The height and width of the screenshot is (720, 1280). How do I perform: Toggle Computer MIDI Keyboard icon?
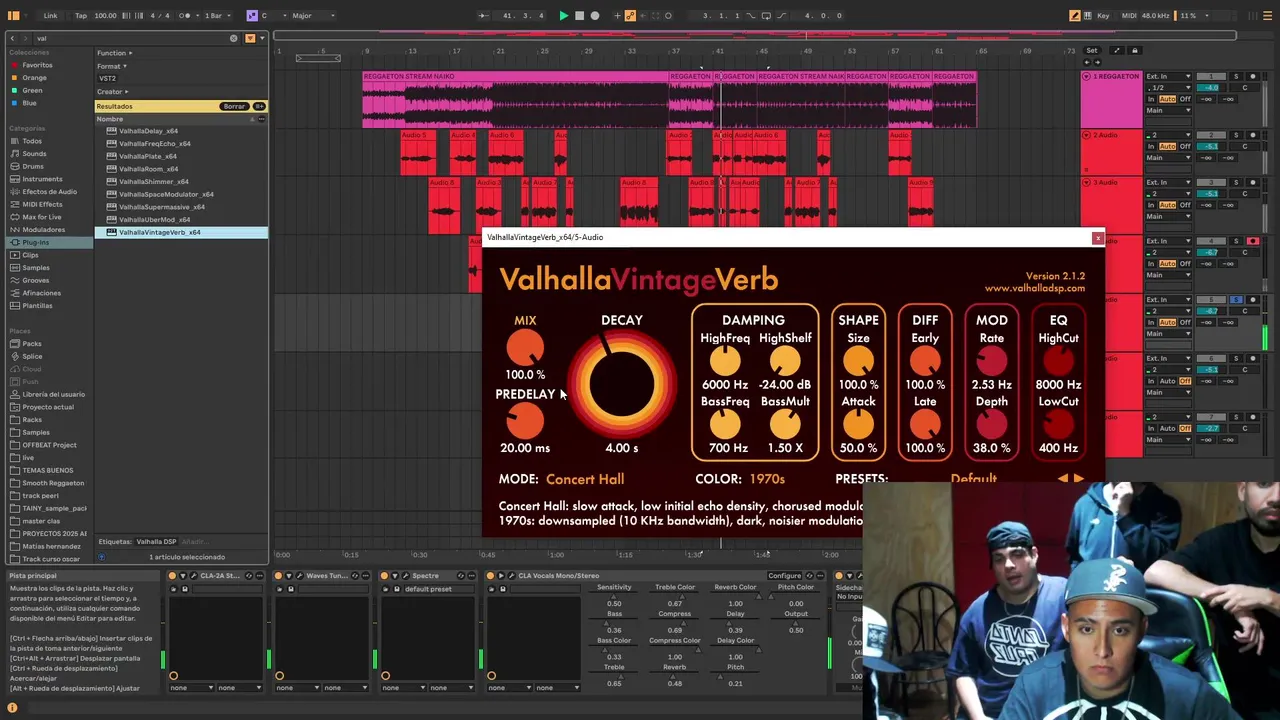pyautogui.click(x=1087, y=15)
